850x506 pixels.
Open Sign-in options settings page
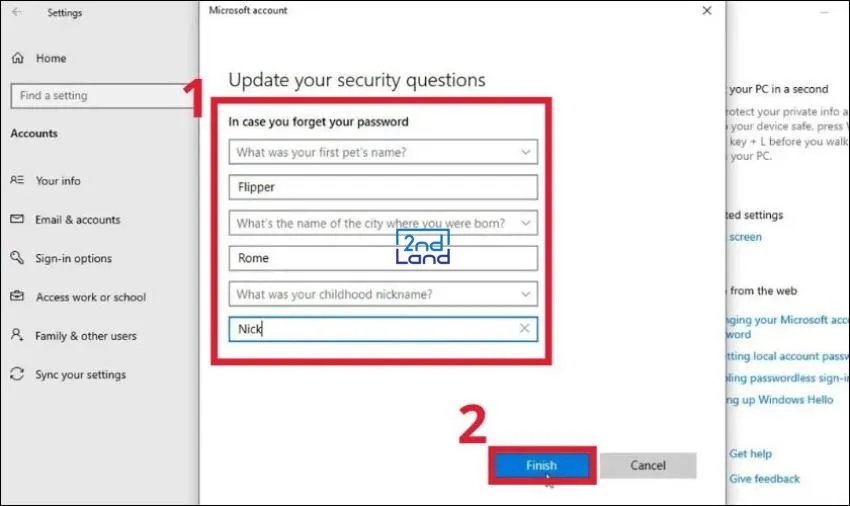click(73, 258)
